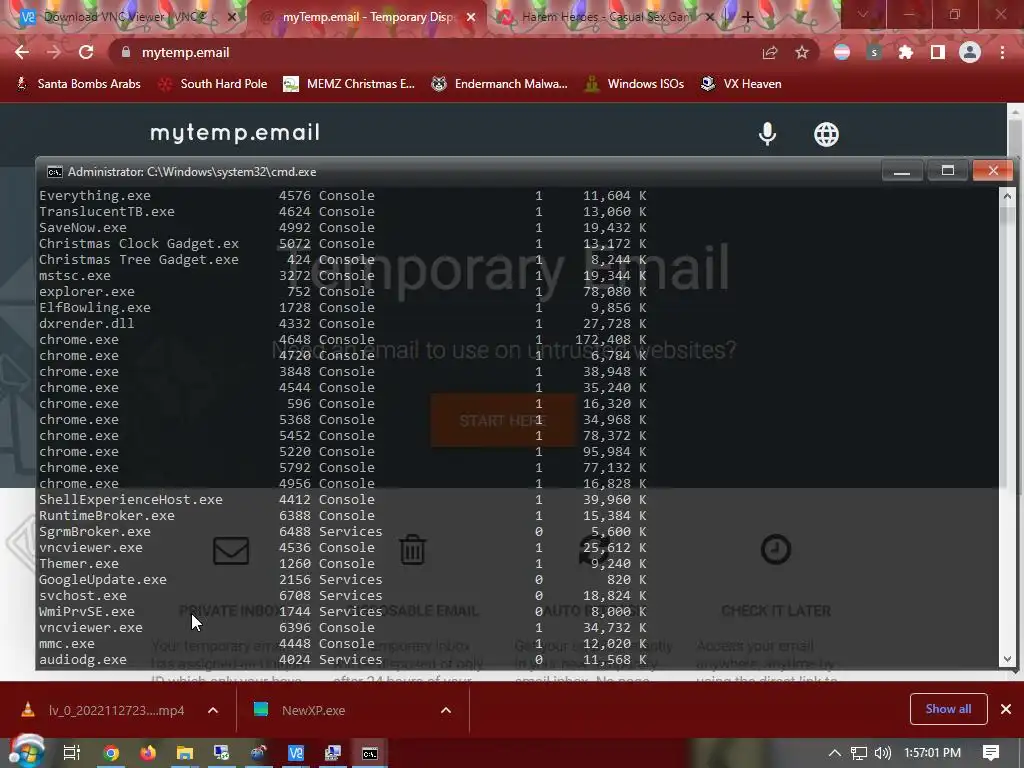
Task: Show hidden system tray icons
Action: coord(835,753)
